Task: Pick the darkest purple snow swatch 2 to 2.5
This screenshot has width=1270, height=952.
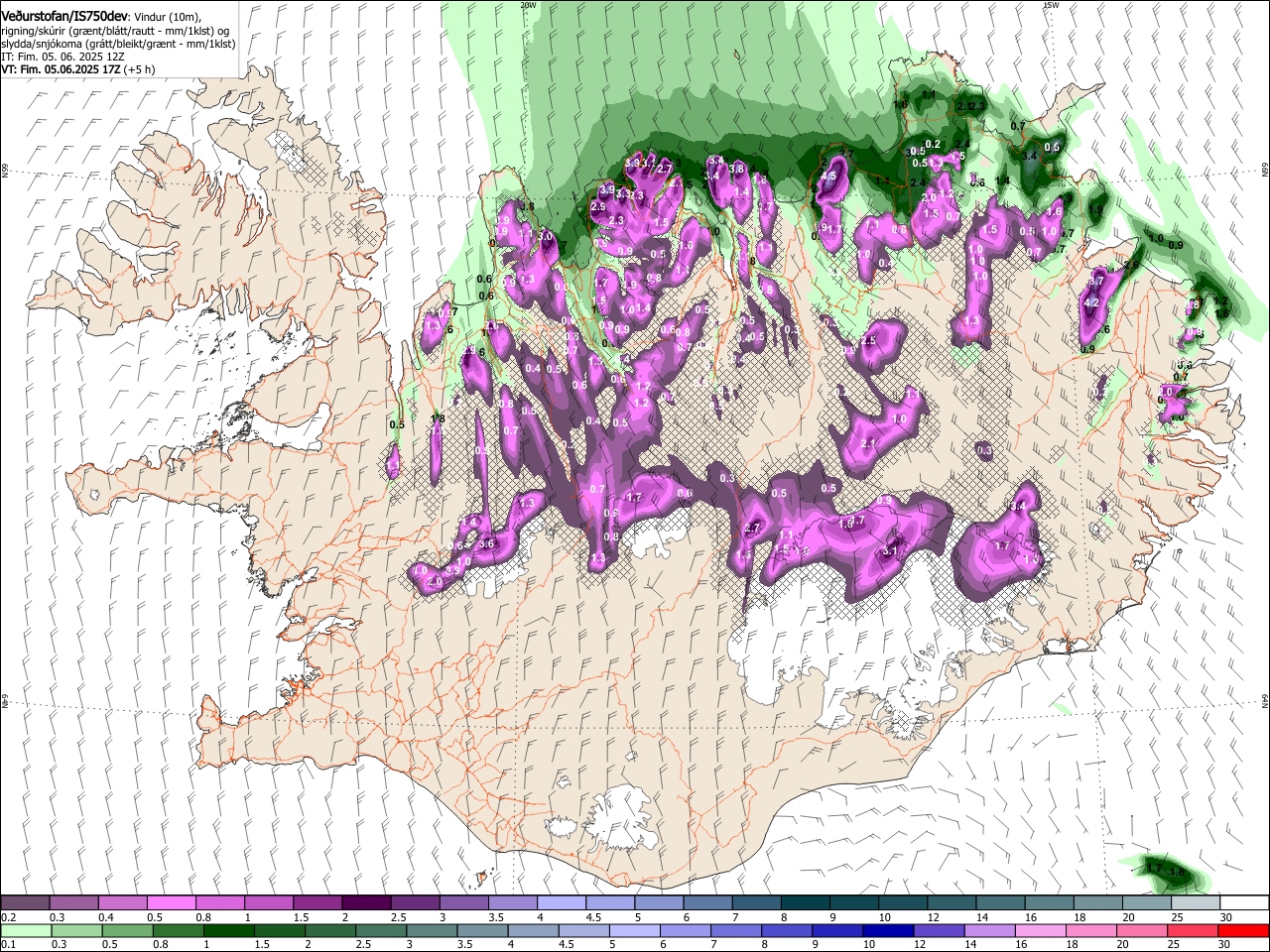Action: pos(366,902)
